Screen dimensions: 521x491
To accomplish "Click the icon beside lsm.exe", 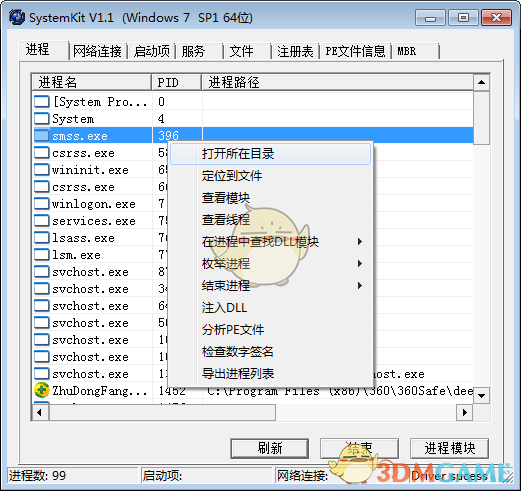I will click(x=42, y=254).
